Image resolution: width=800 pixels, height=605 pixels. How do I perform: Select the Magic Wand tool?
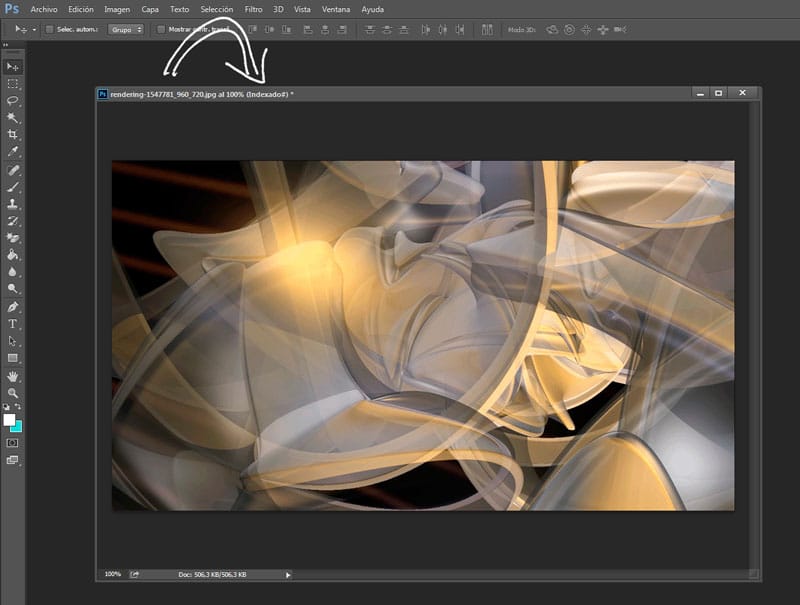tap(13, 118)
